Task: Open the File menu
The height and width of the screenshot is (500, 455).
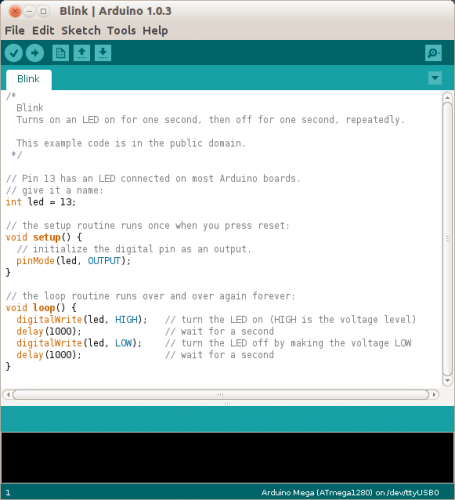Action: coord(15,30)
